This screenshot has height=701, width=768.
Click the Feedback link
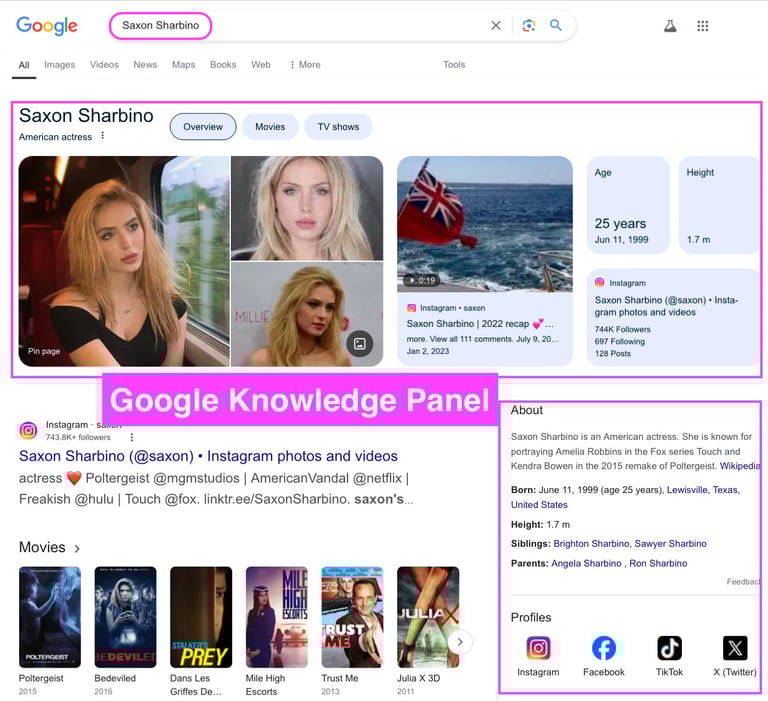pos(743,581)
